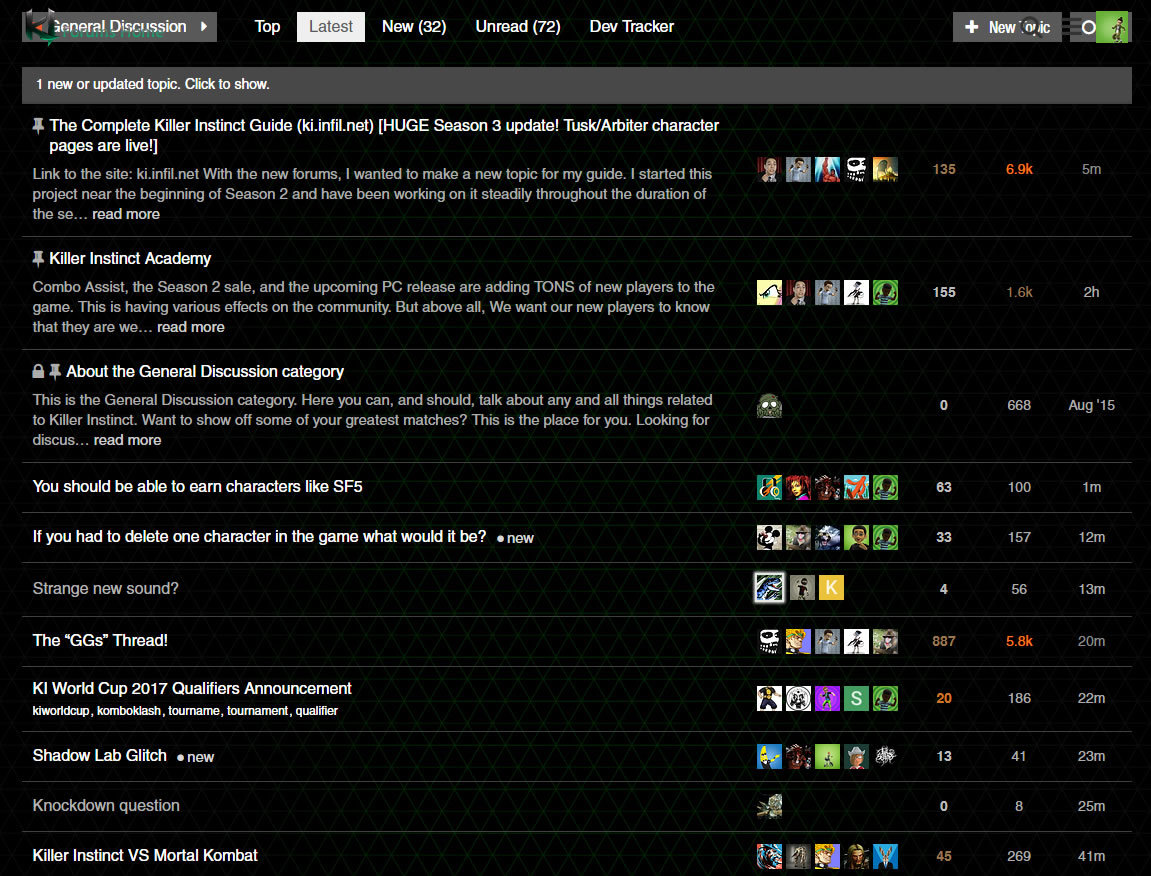Open The "GGs" Thread! topic
The height and width of the screenshot is (876, 1151).
[x=100, y=640]
